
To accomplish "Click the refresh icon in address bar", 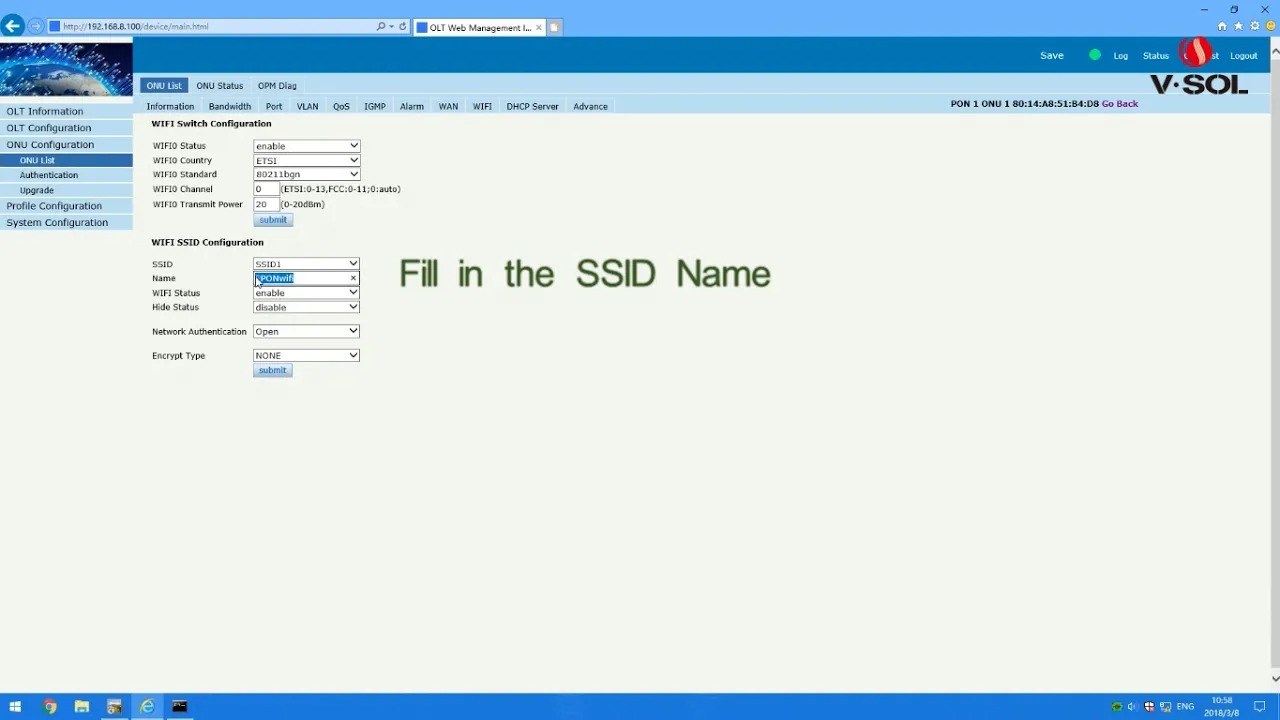I will (403, 27).
